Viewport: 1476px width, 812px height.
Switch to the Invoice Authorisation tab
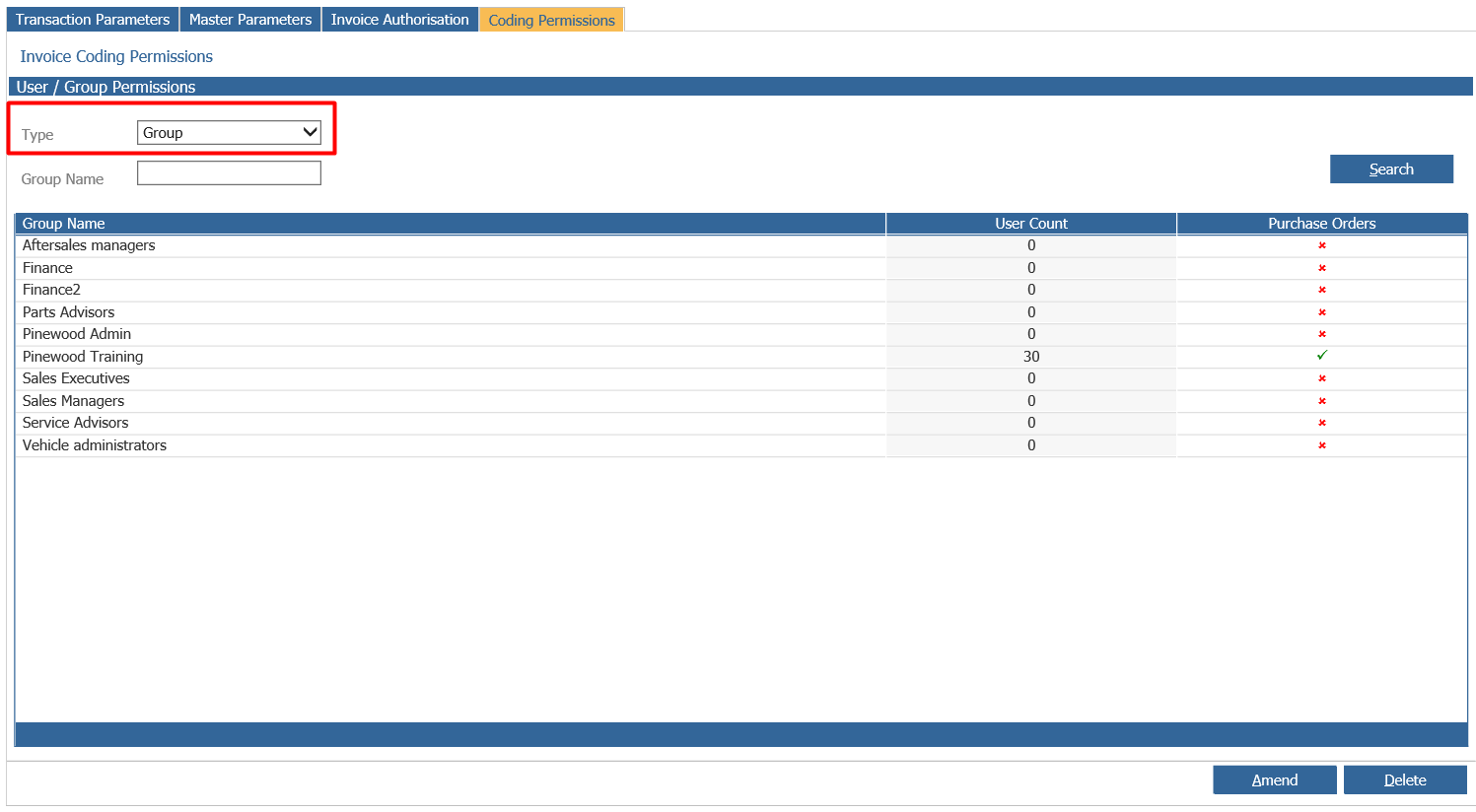[399, 19]
